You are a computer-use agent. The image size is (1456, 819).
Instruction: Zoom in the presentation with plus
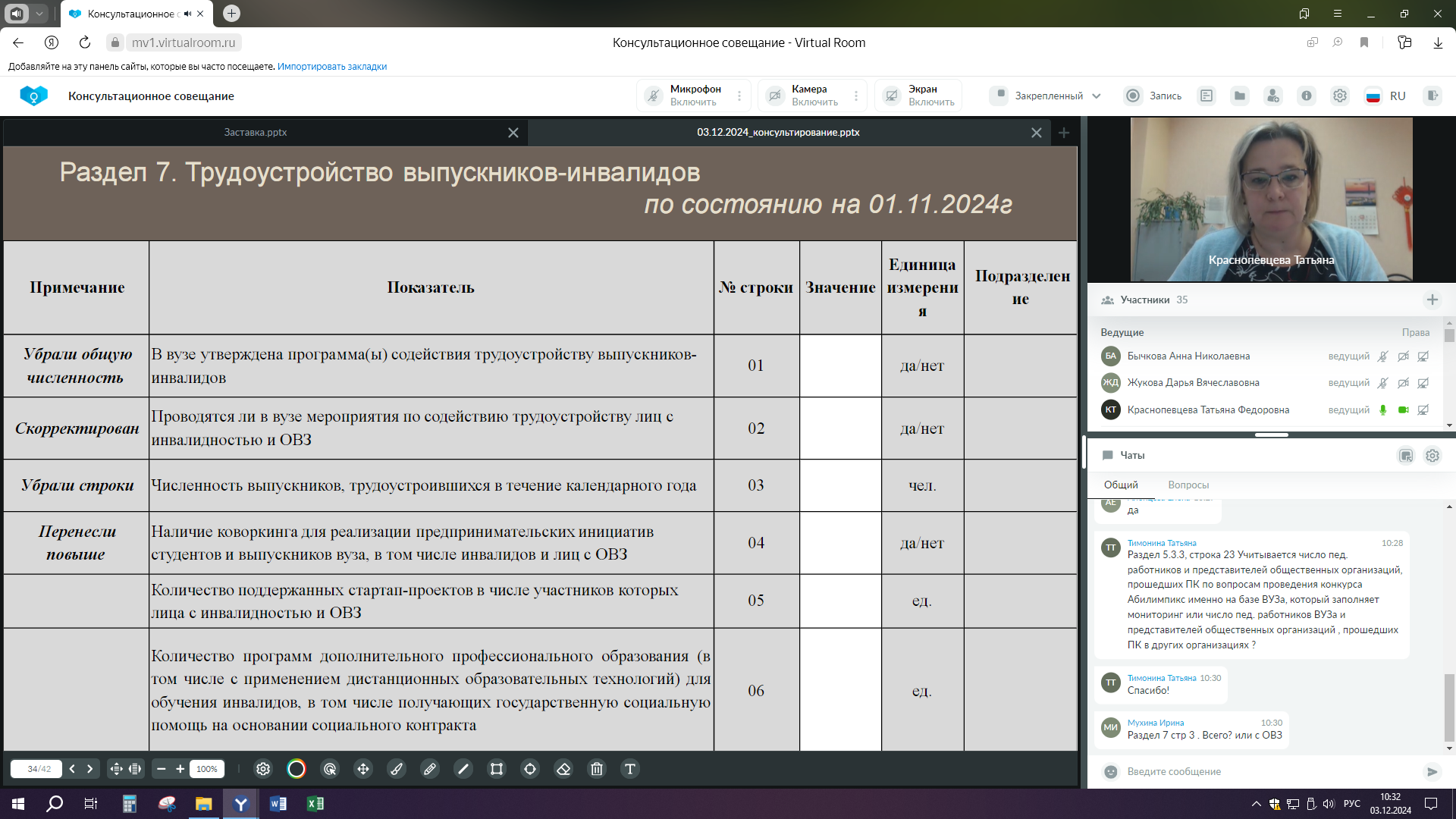click(180, 769)
